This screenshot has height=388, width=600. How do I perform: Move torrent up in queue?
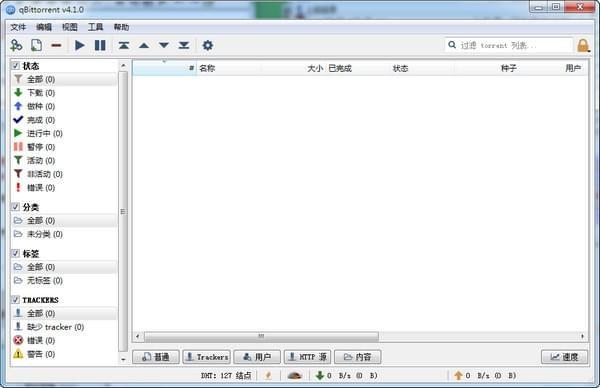click(x=144, y=46)
